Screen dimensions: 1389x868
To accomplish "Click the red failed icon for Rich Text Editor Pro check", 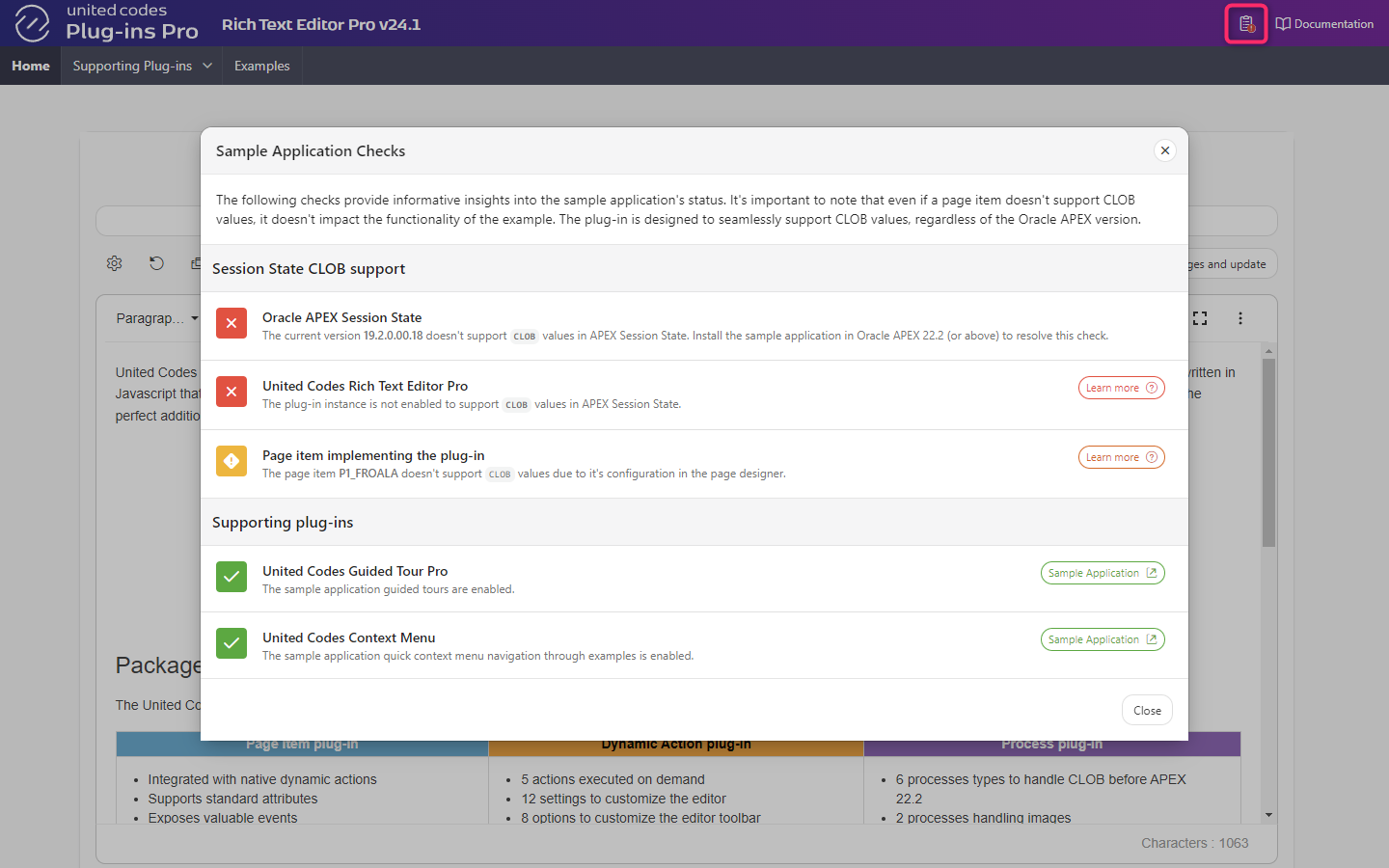I will (x=231, y=392).
